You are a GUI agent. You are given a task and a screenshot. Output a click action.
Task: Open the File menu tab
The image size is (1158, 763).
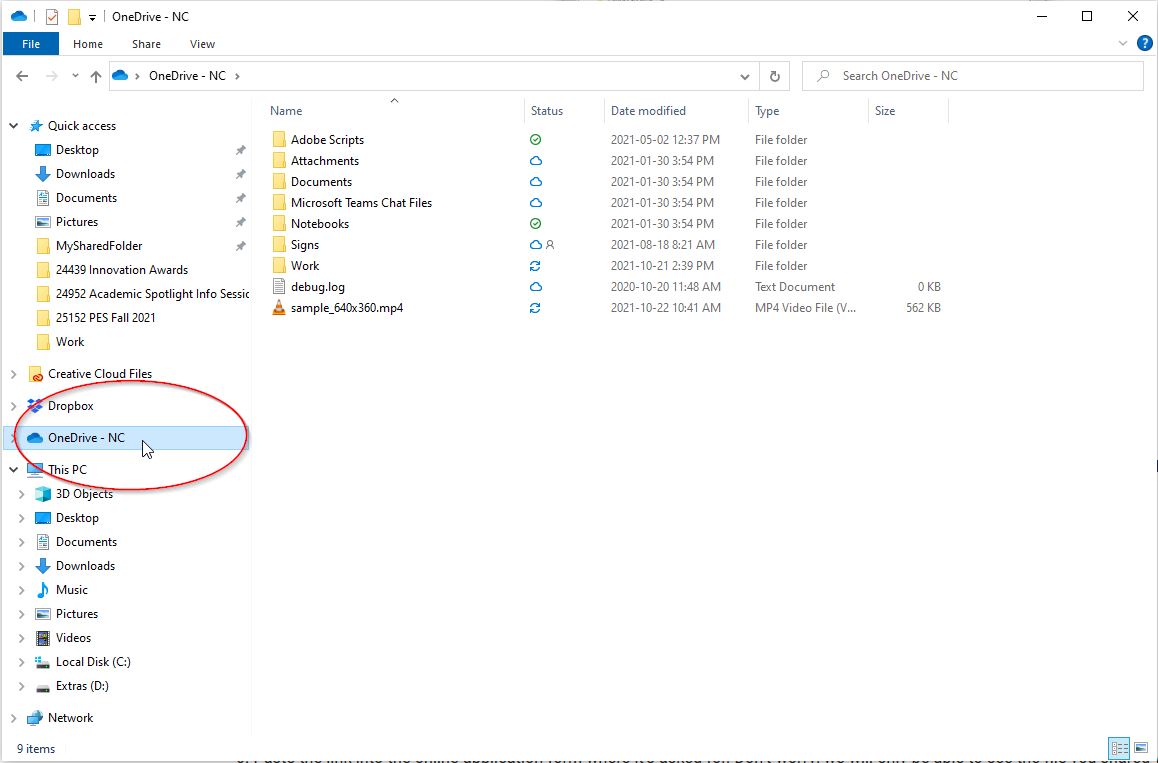pos(31,44)
